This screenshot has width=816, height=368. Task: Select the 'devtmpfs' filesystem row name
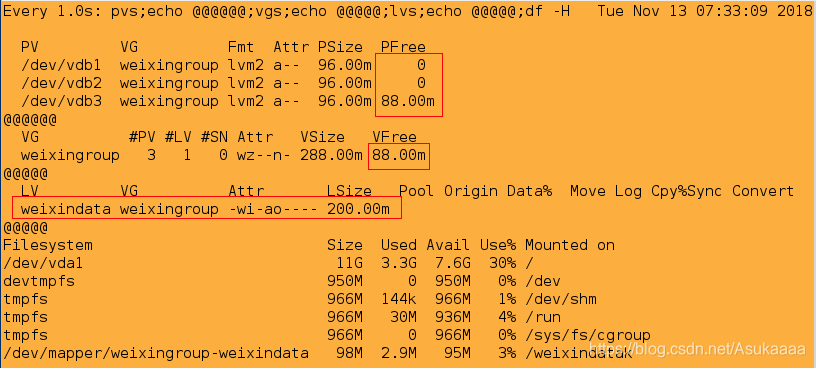click(x=39, y=282)
